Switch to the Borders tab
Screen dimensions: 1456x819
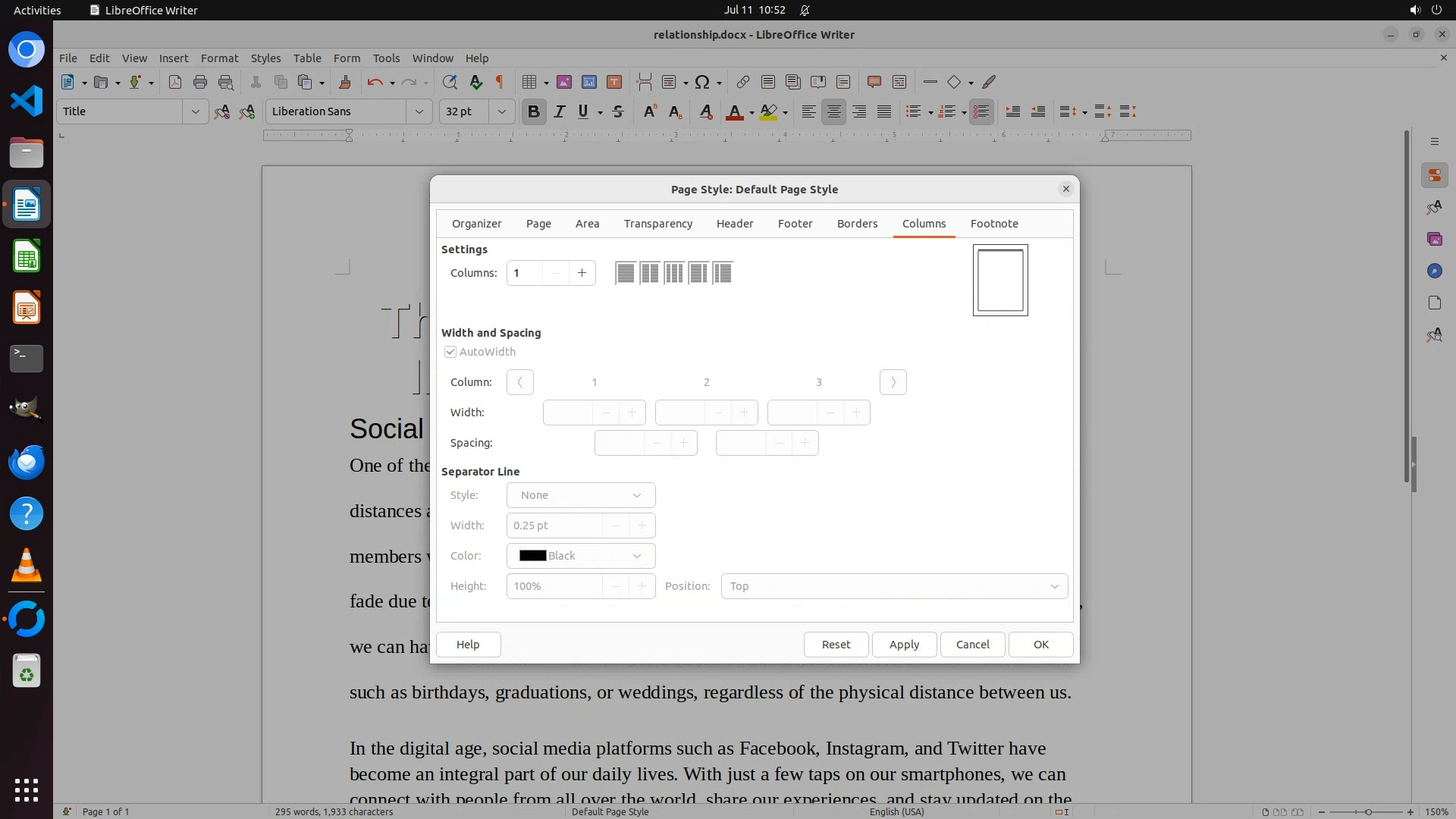pyautogui.click(x=857, y=224)
